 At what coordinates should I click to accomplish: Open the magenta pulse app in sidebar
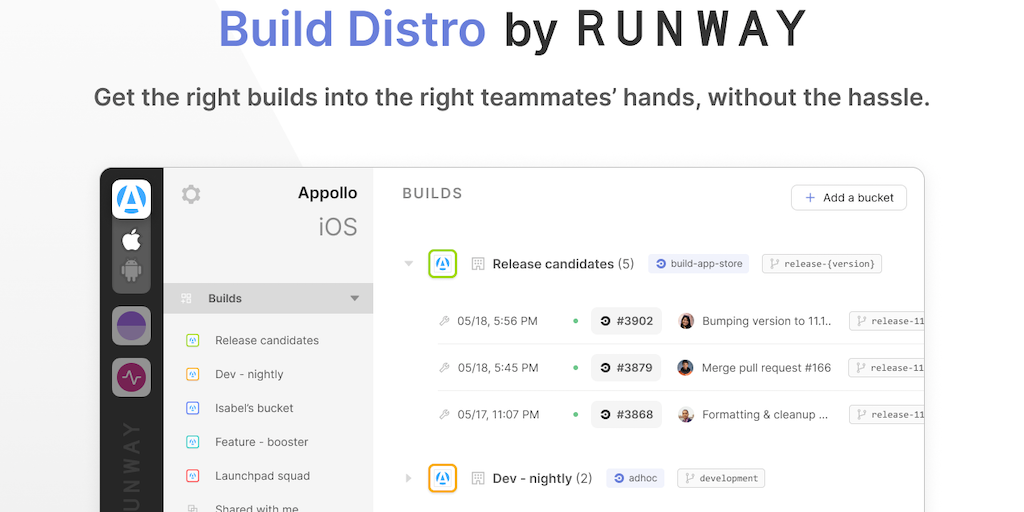tap(131, 377)
